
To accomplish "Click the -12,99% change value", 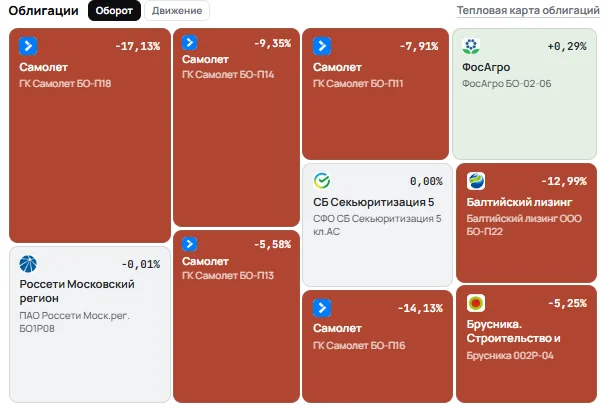I will (564, 181).
